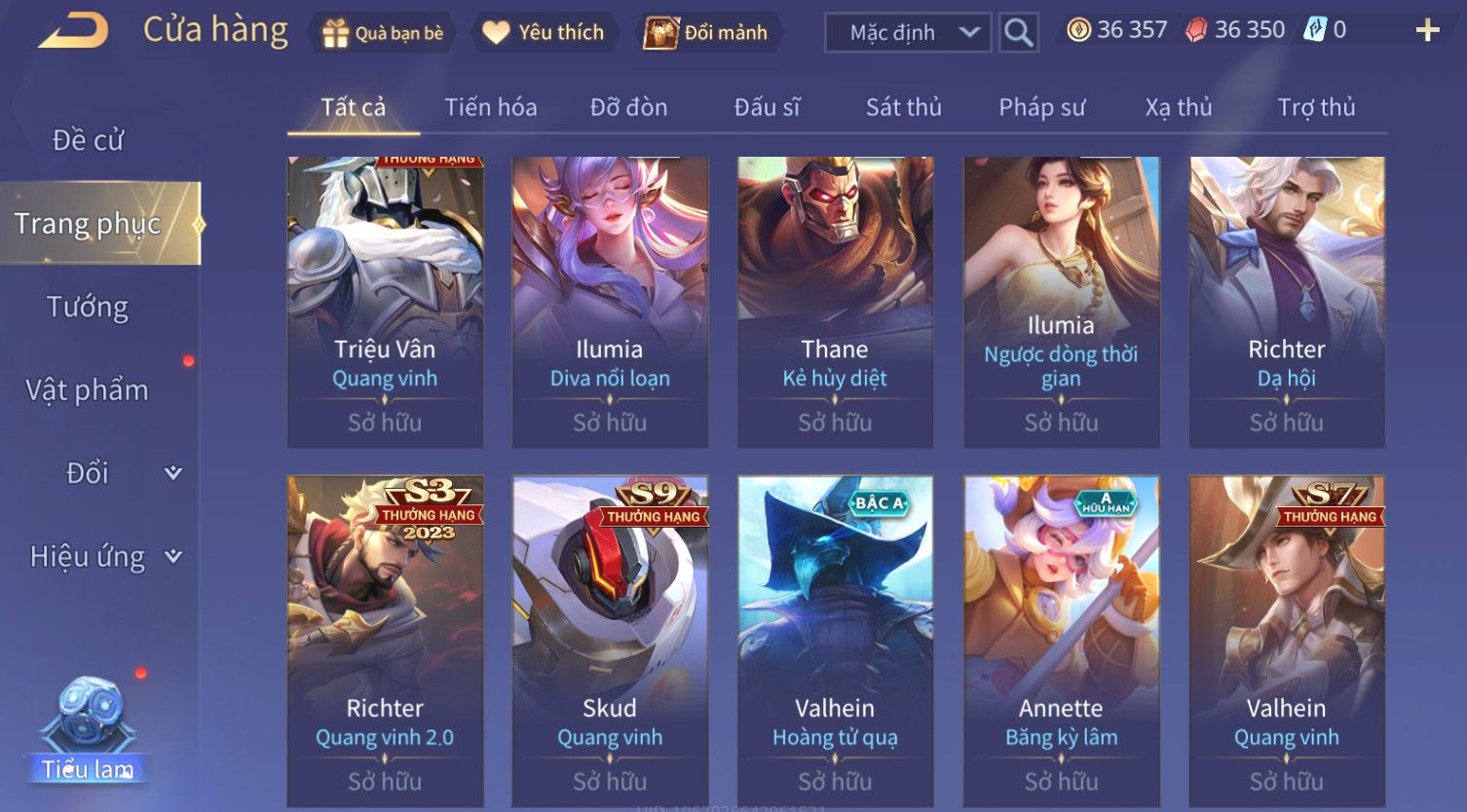
Task: Open the Đề cử section
Action: (x=88, y=140)
